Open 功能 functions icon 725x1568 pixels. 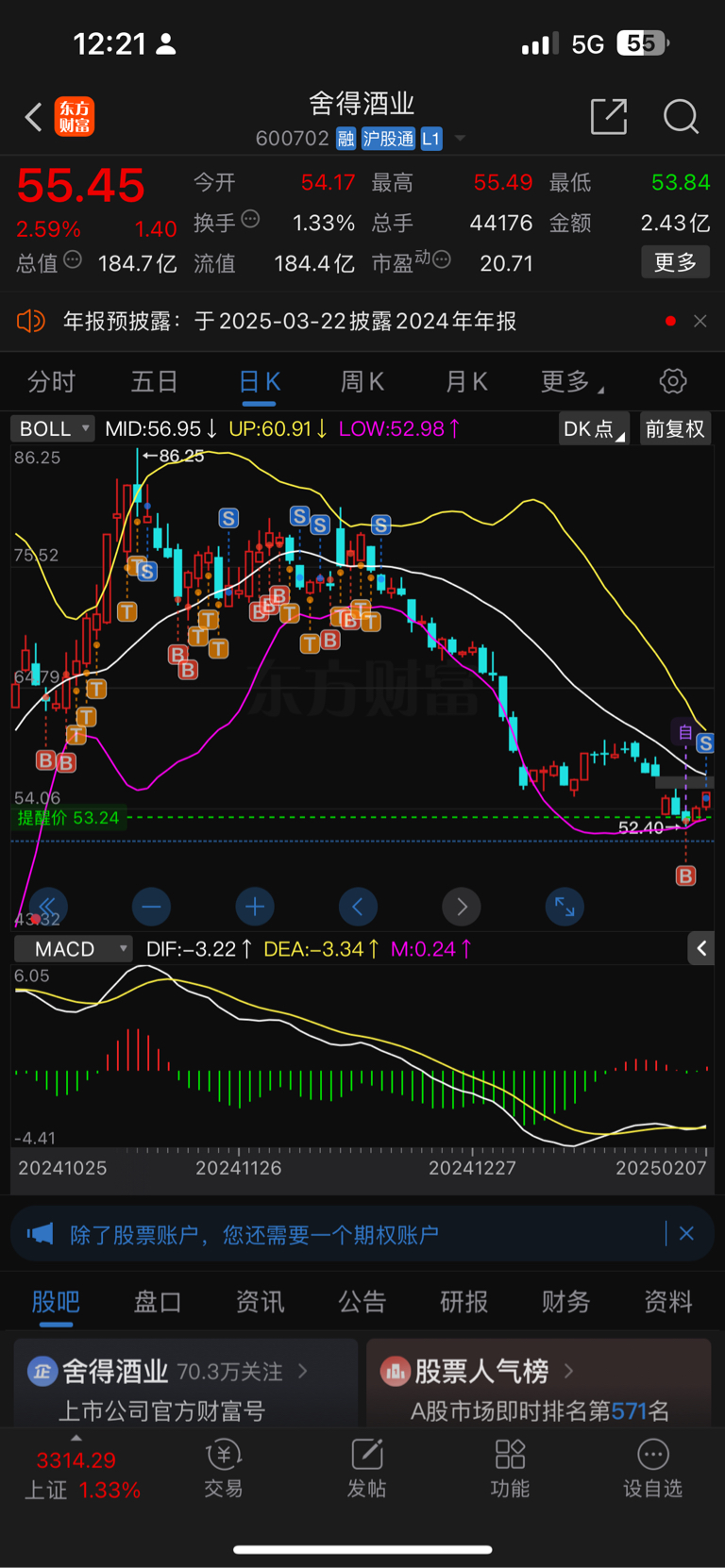point(510,1469)
